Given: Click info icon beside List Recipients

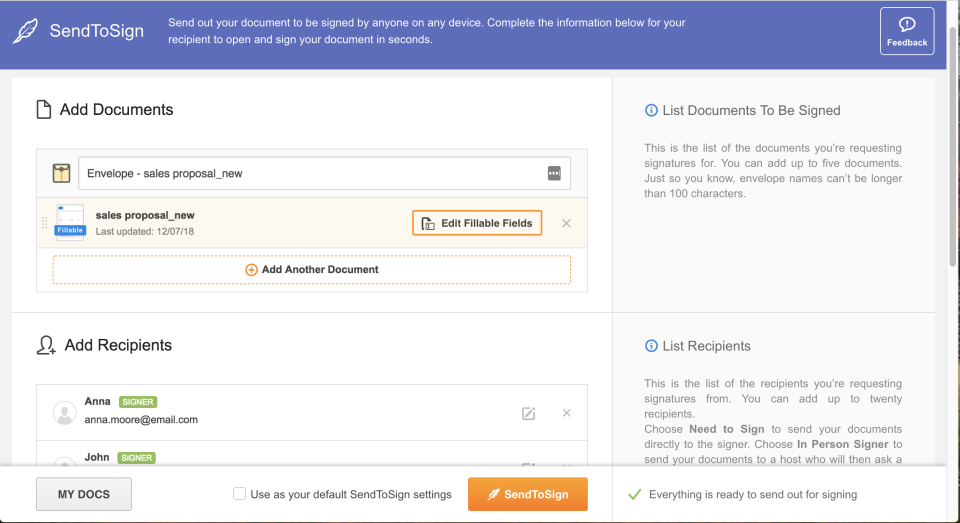Looking at the screenshot, I should click(651, 346).
